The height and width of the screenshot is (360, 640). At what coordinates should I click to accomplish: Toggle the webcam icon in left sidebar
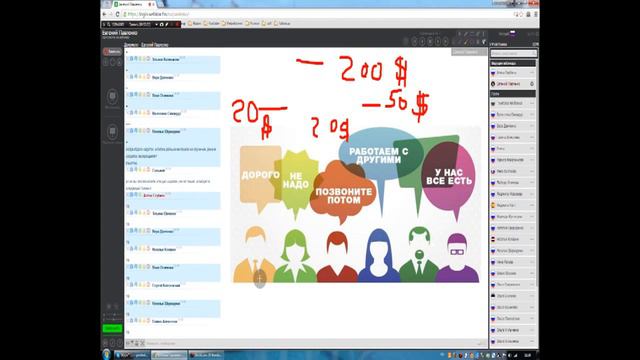[x=112, y=97]
